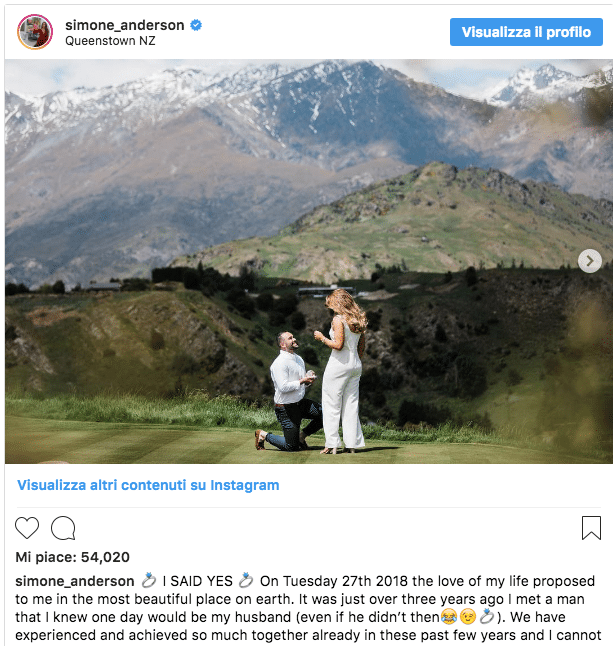Open Visualizza altri contenuti su Instagram link
The width and height of the screenshot is (613, 646).
tap(148, 485)
